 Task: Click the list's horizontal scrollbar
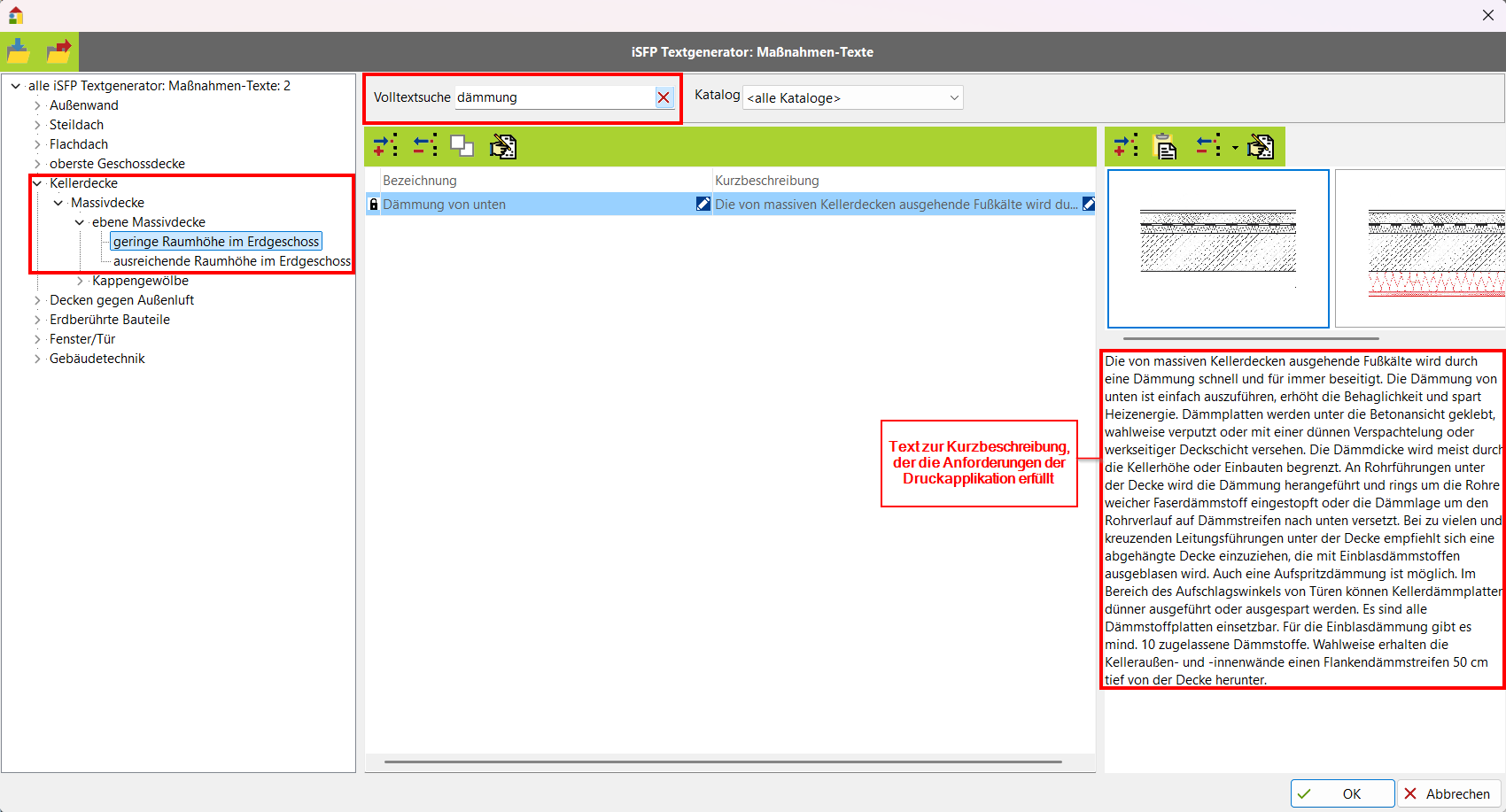coord(723,762)
